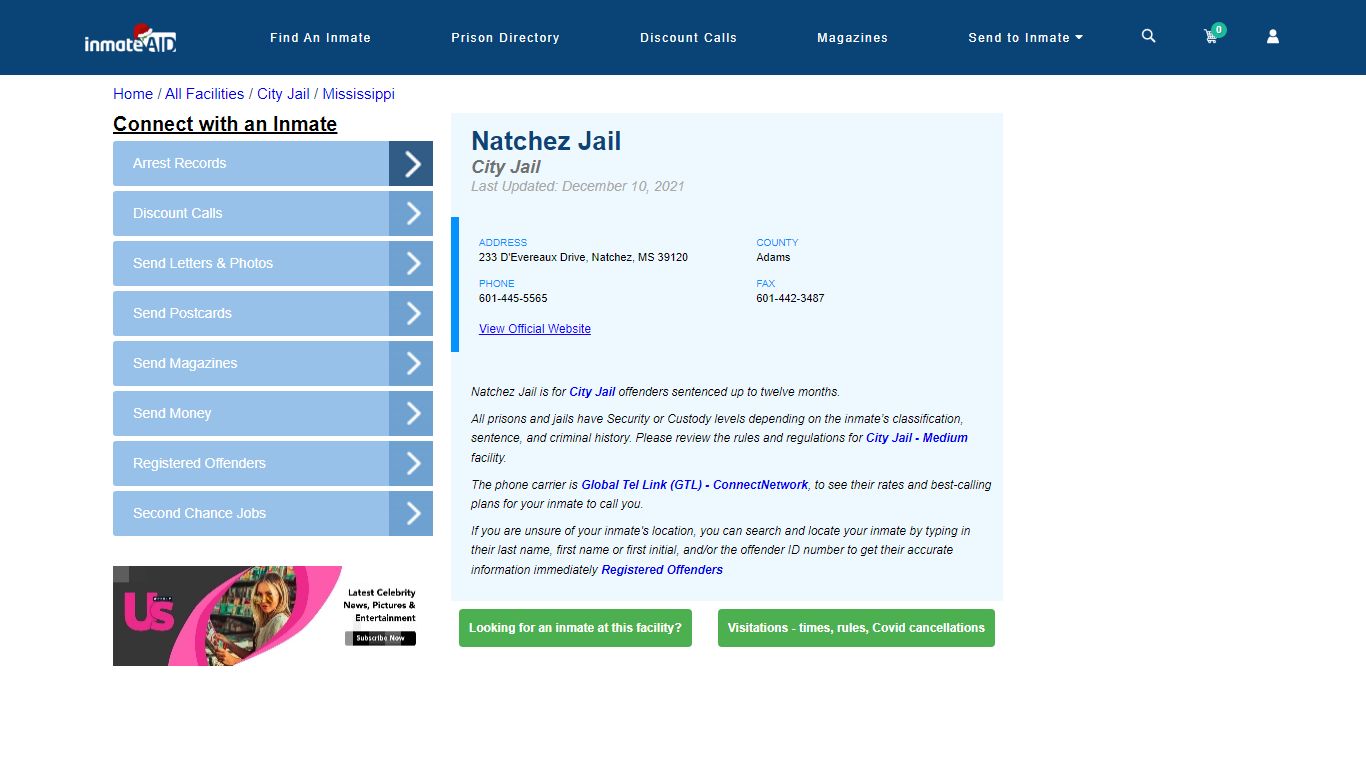Go to Mississippi breadcrumb
1366x768 pixels.
click(358, 94)
